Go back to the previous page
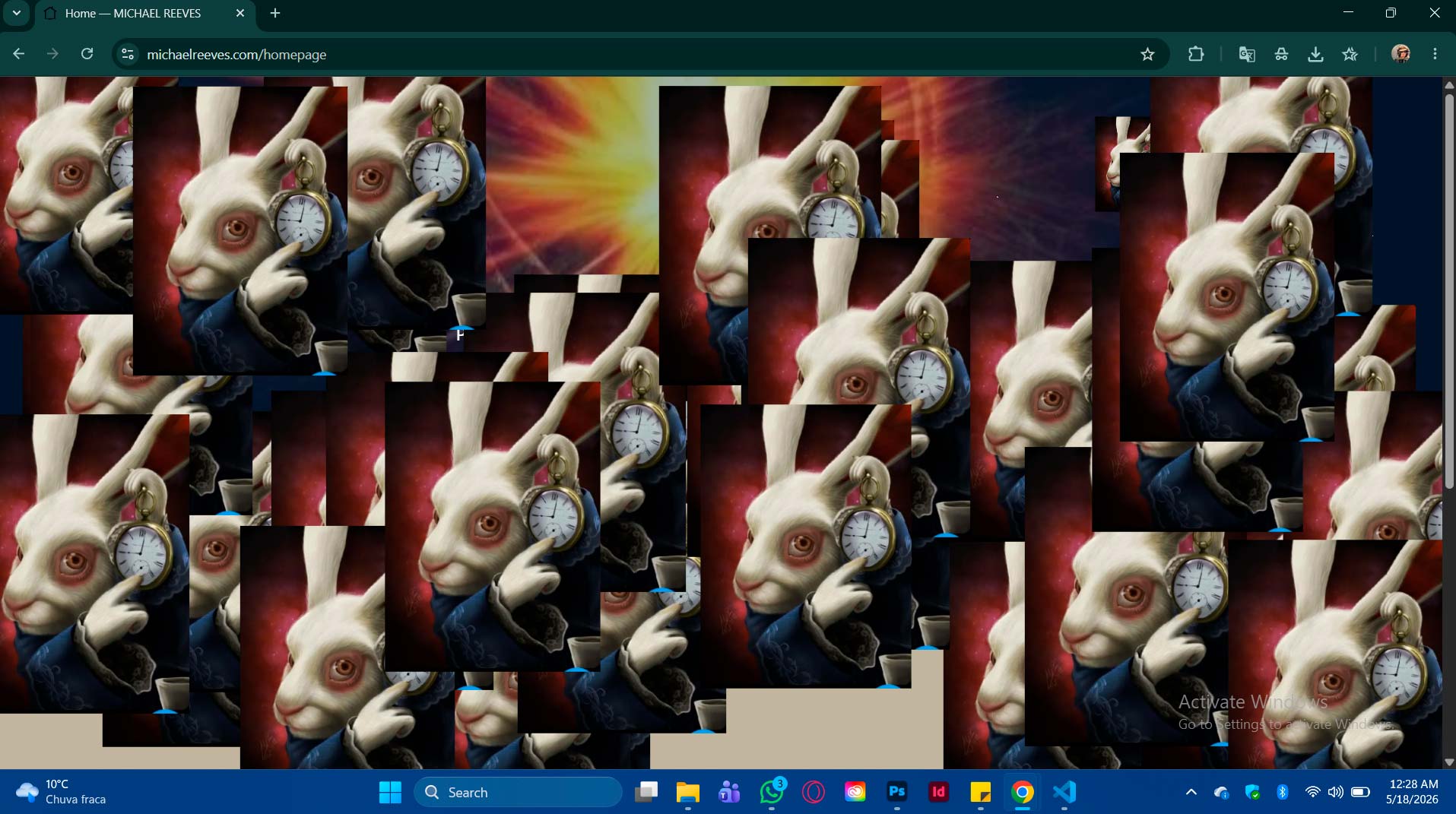 [19, 54]
